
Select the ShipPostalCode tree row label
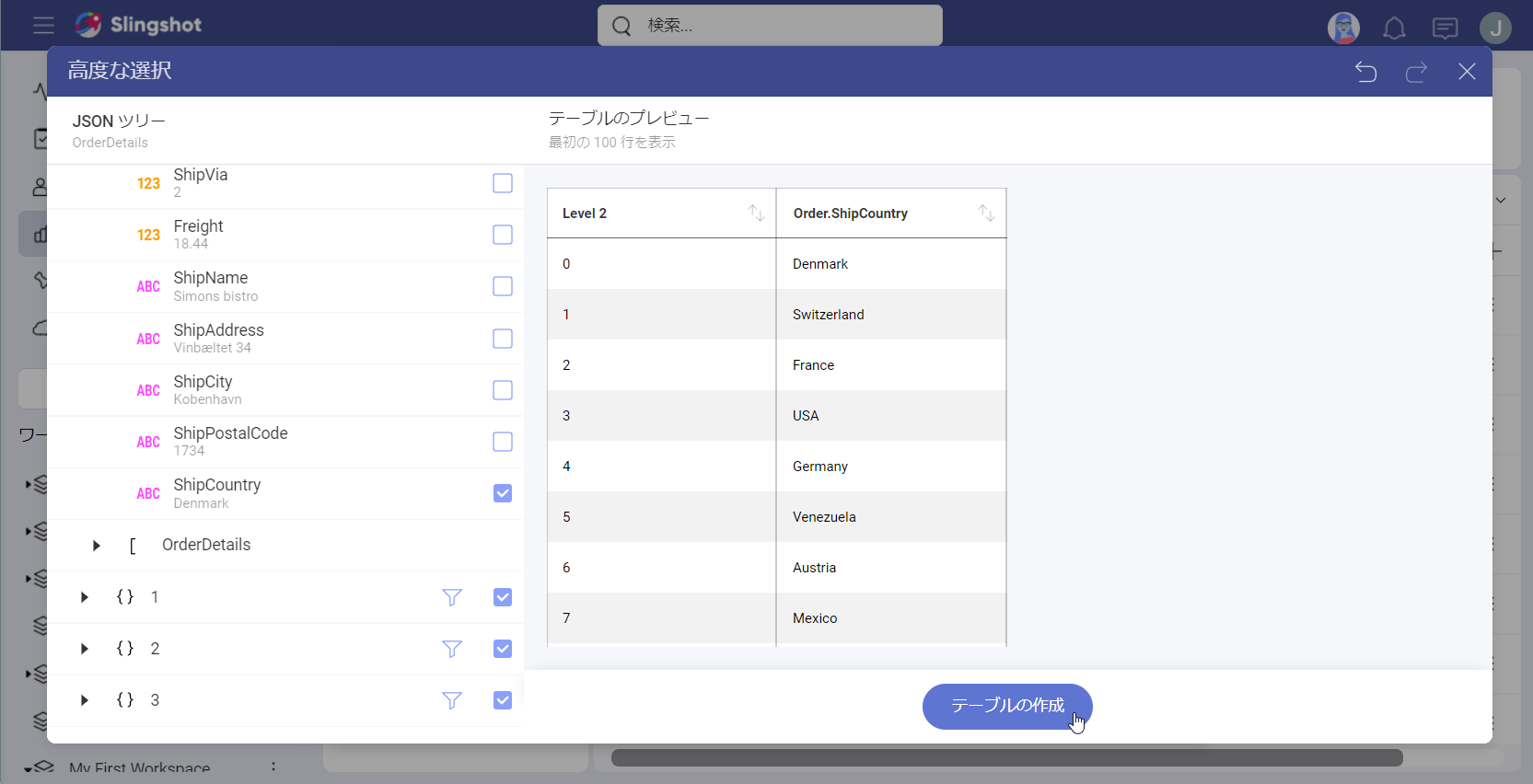tap(230, 433)
